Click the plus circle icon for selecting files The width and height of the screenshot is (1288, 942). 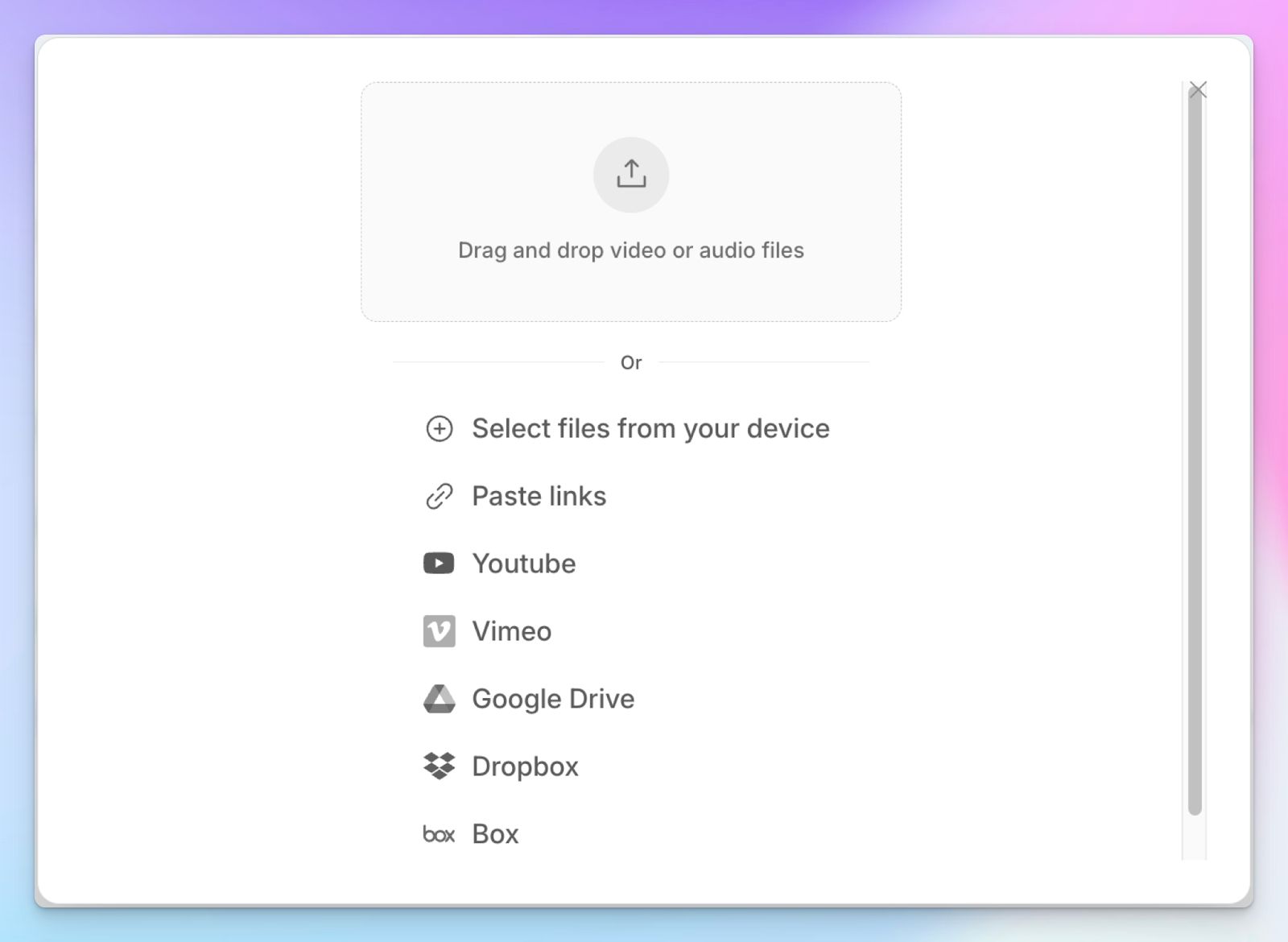pos(439,428)
